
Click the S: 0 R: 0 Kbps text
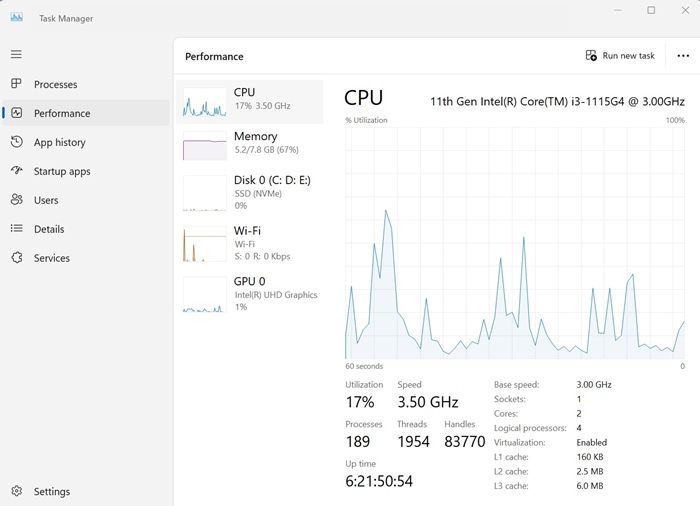point(262,256)
